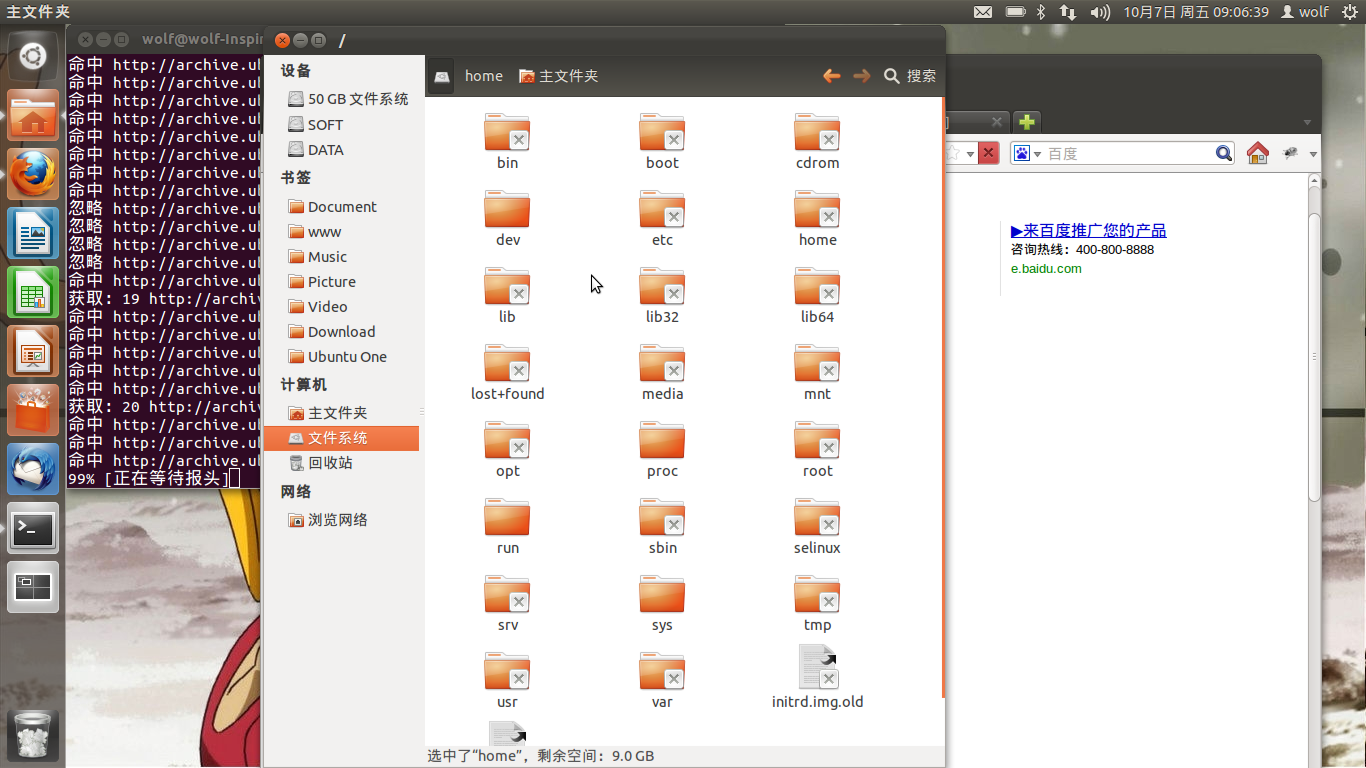The image size is (1366, 768).
Task: Click the 主文件夹 path bar button
Action: point(558,76)
